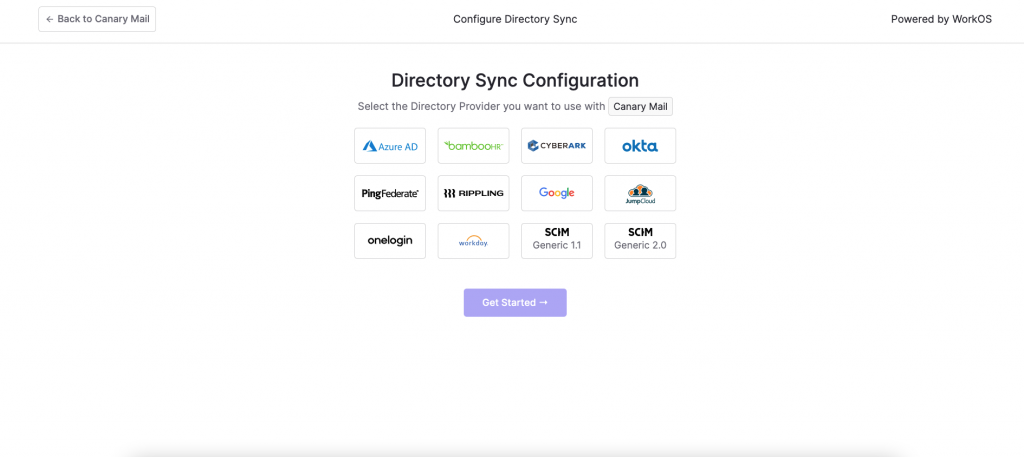
Task: Select Okta as directory provider
Action: tap(640, 146)
